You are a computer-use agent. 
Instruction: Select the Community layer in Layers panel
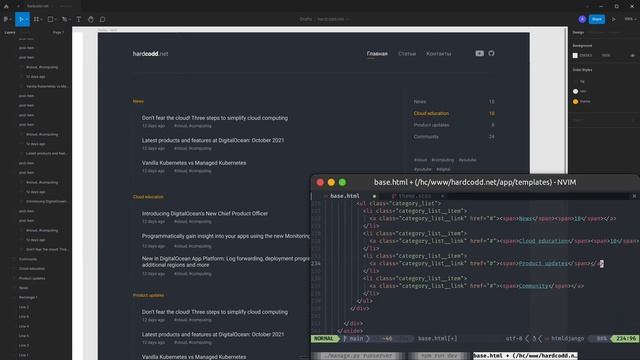click(x=28, y=259)
